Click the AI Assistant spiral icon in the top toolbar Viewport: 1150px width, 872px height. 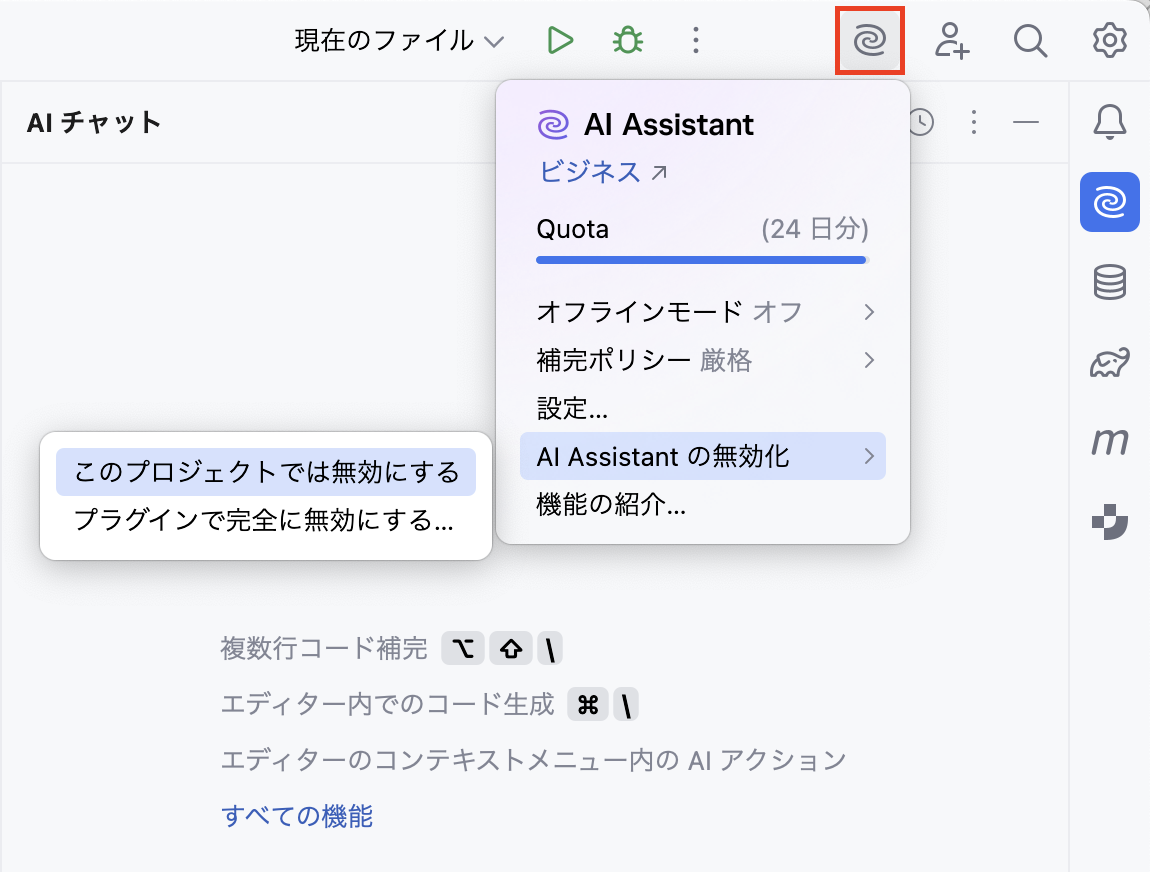[870, 40]
